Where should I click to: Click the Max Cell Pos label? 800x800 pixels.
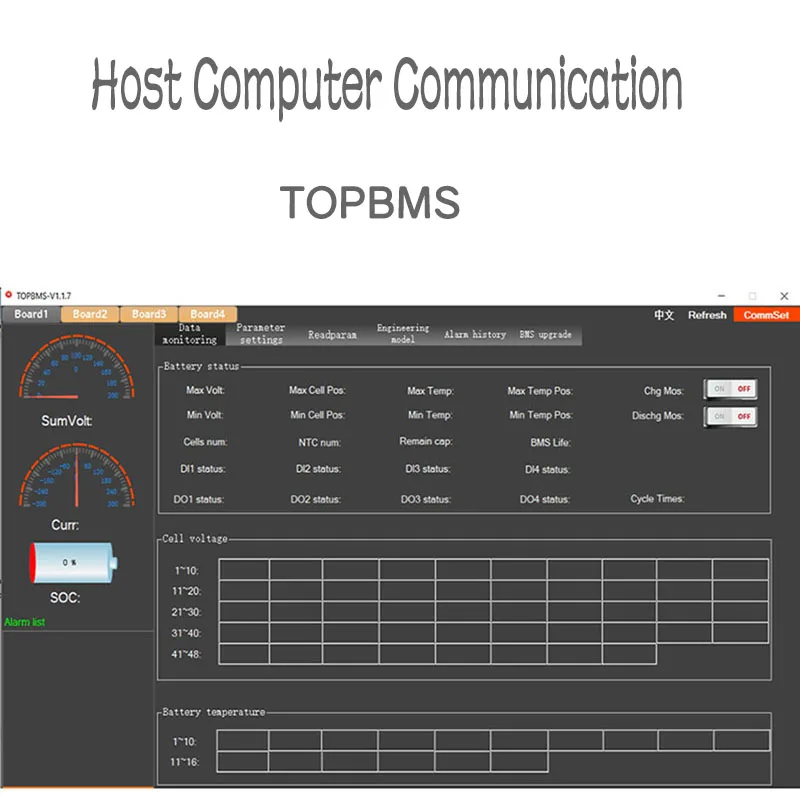[317, 390]
